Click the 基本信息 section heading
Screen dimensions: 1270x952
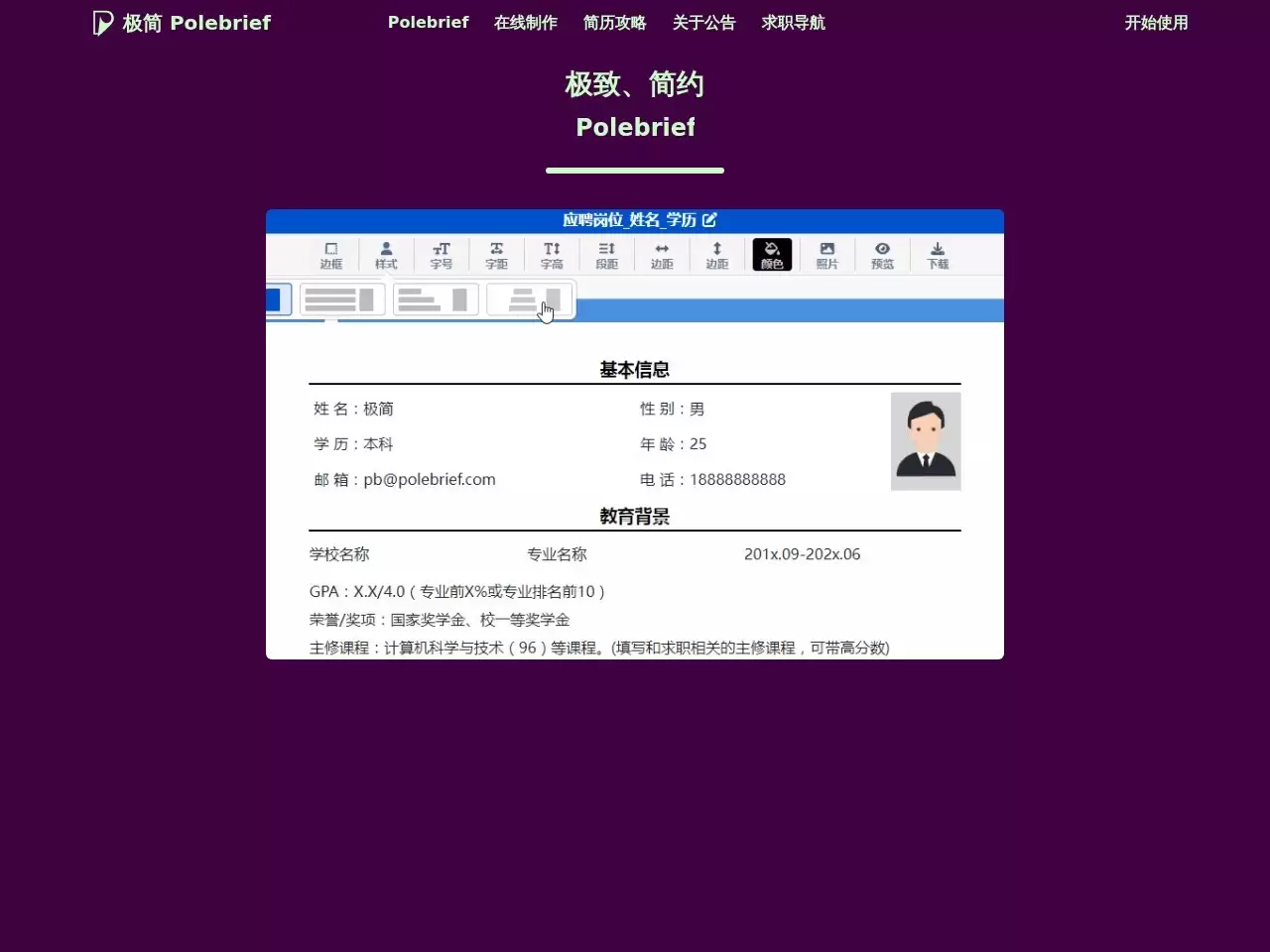click(x=635, y=370)
